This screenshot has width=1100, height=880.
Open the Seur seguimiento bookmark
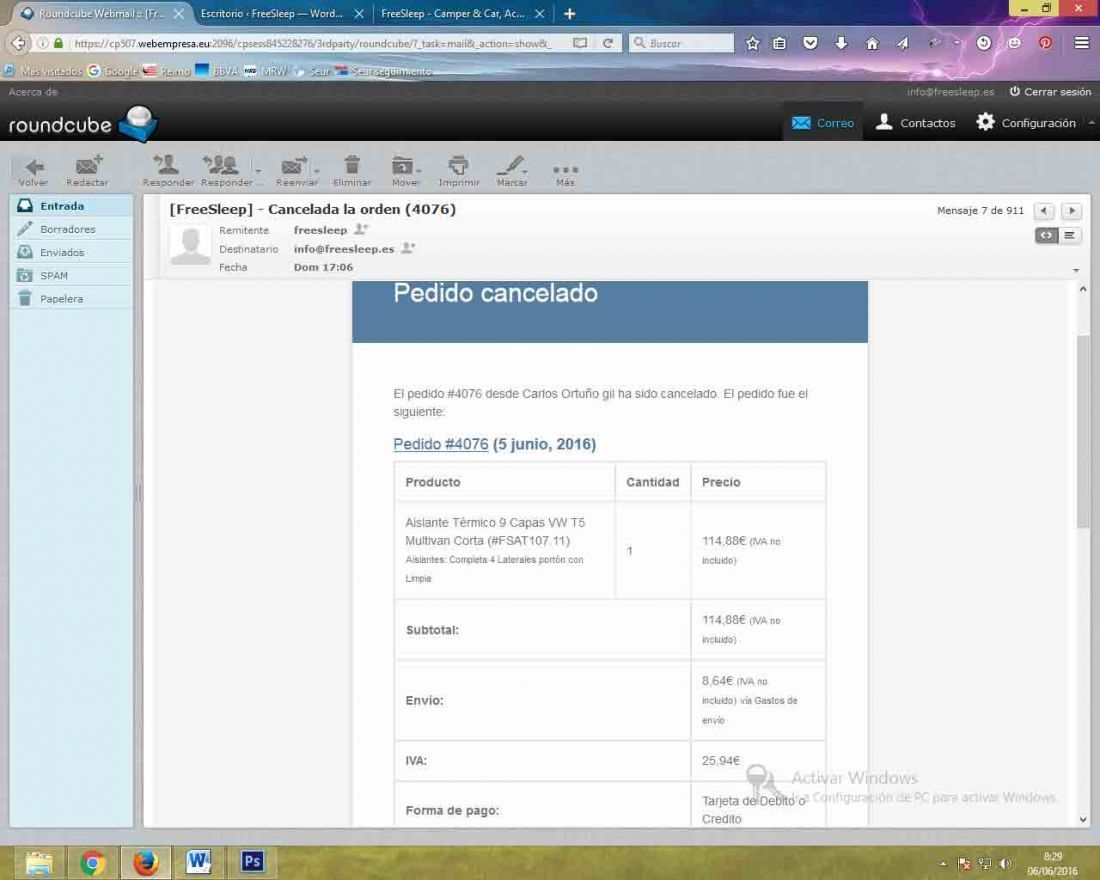point(383,71)
